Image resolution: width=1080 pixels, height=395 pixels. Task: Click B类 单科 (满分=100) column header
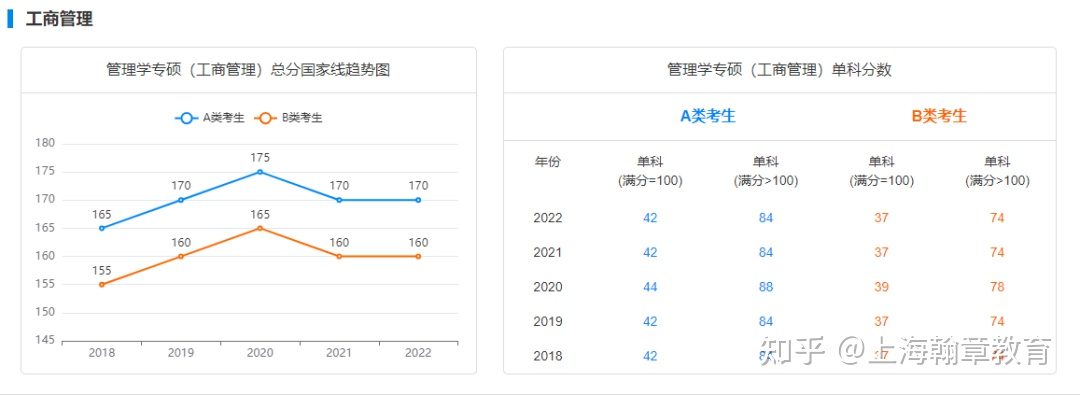(882, 172)
